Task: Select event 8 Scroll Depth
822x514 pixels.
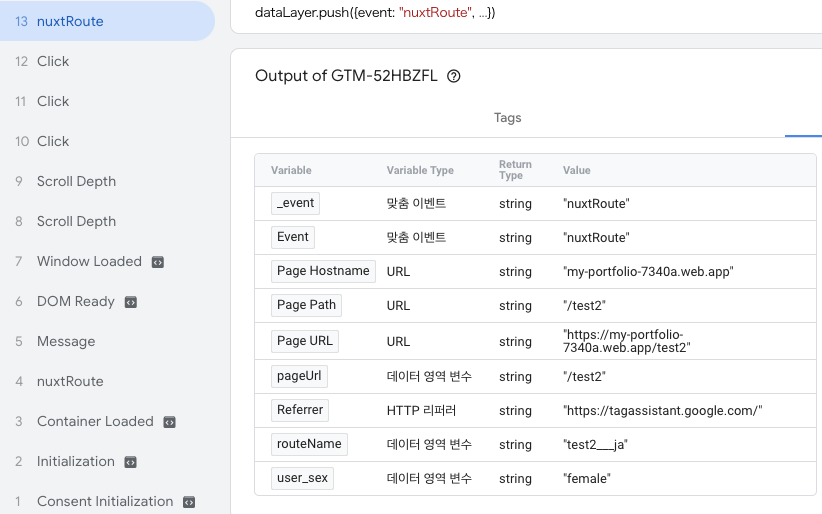Action: (x=107, y=221)
